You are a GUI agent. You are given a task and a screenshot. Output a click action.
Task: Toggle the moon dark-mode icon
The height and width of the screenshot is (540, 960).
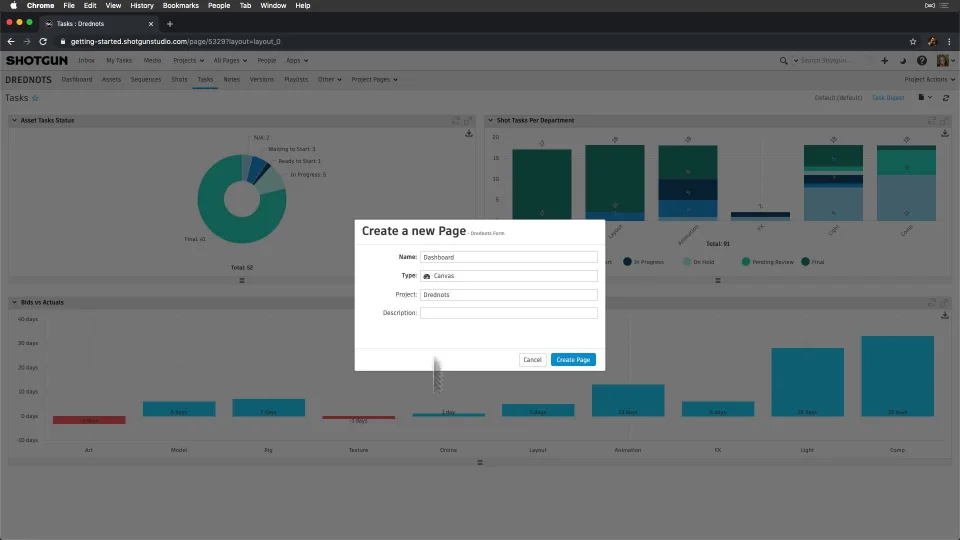click(x=902, y=61)
